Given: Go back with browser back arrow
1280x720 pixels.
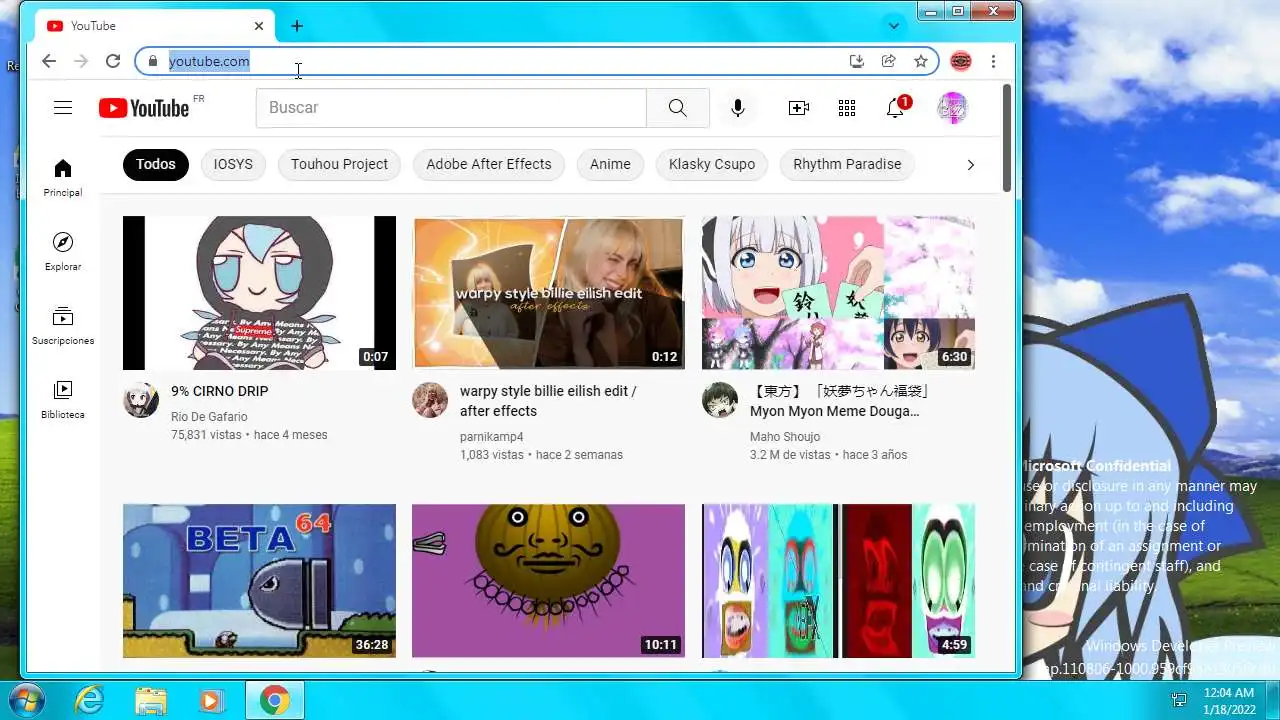Looking at the screenshot, I should 48,61.
